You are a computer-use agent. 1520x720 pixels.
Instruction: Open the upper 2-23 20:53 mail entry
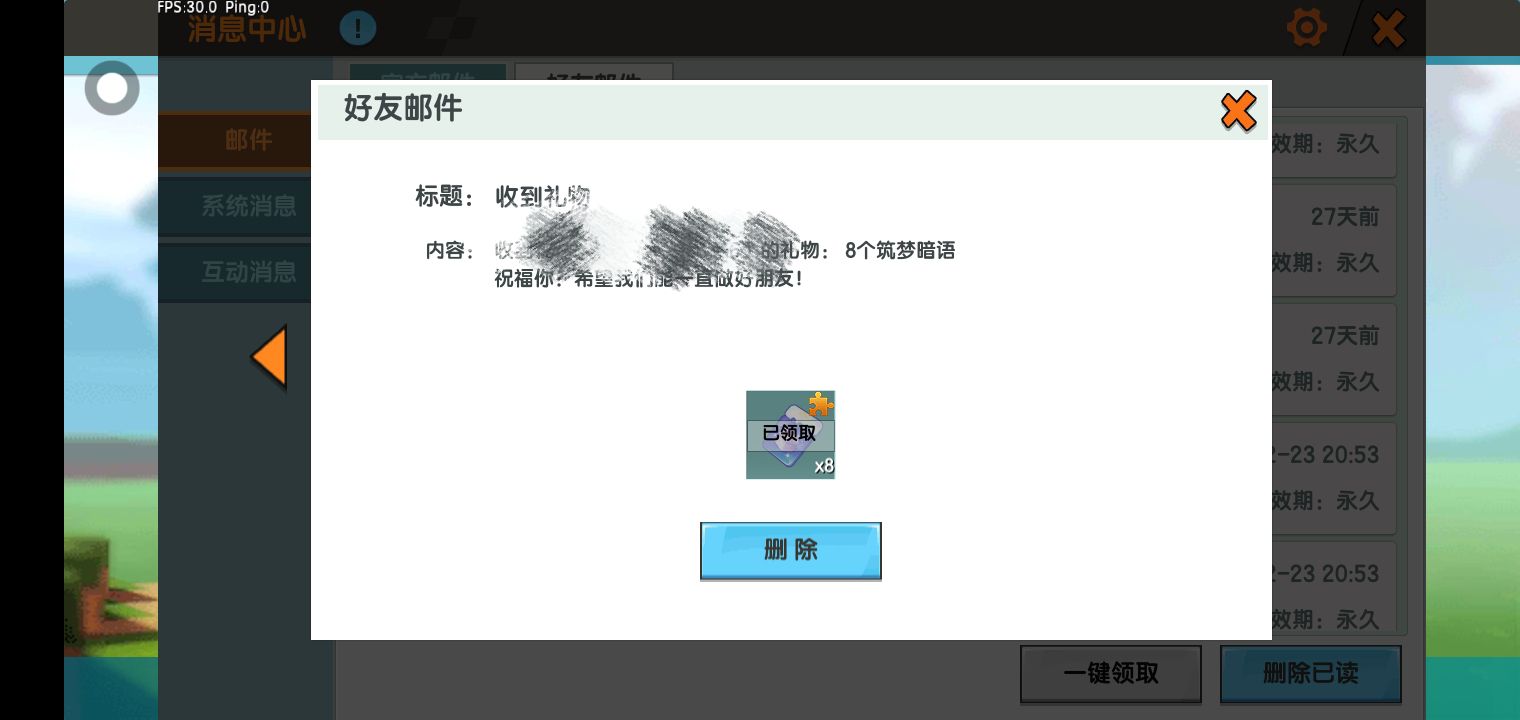click(1334, 477)
